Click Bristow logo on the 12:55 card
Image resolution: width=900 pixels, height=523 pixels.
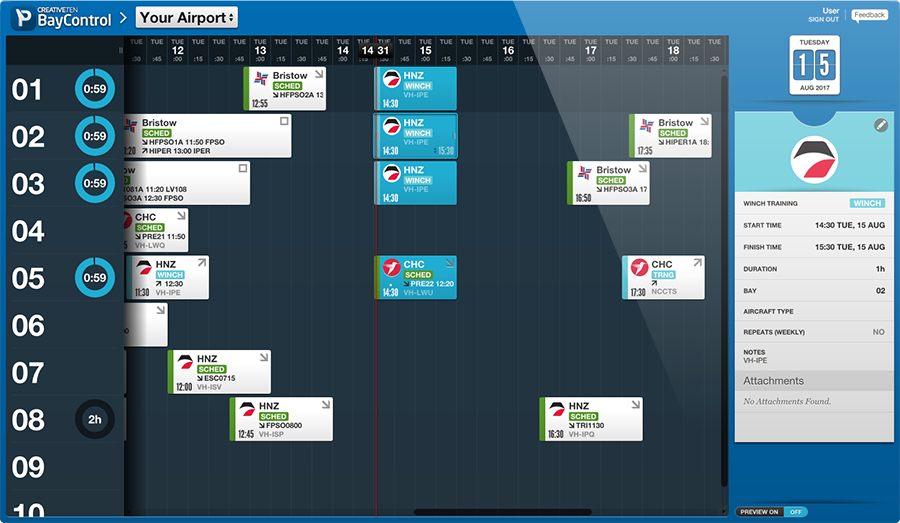tap(261, 78)
